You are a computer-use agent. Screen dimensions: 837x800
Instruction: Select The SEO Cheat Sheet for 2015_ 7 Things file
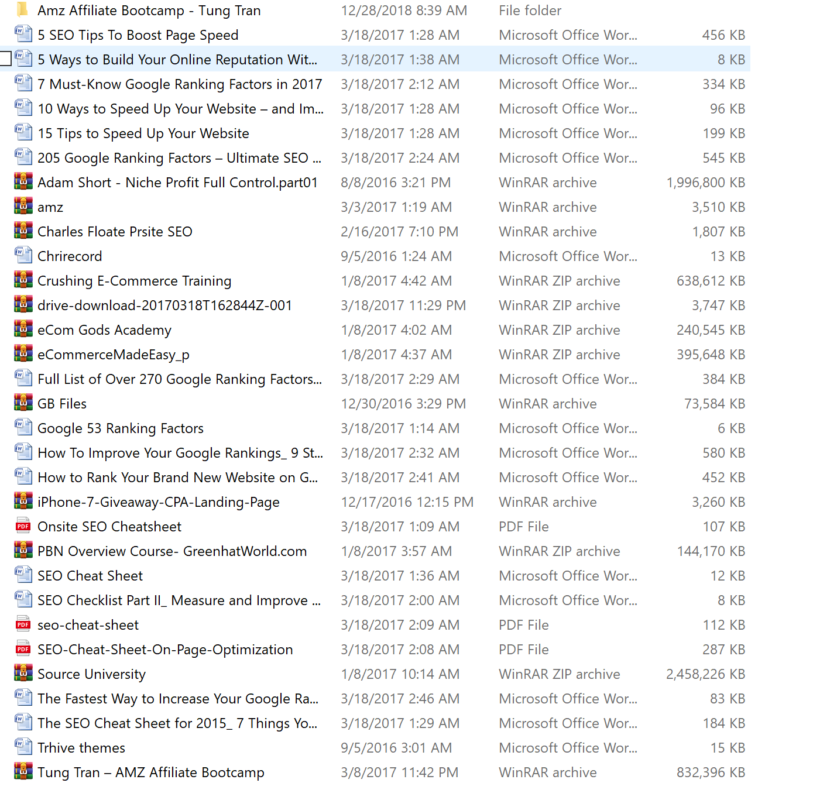click(177, 723)
